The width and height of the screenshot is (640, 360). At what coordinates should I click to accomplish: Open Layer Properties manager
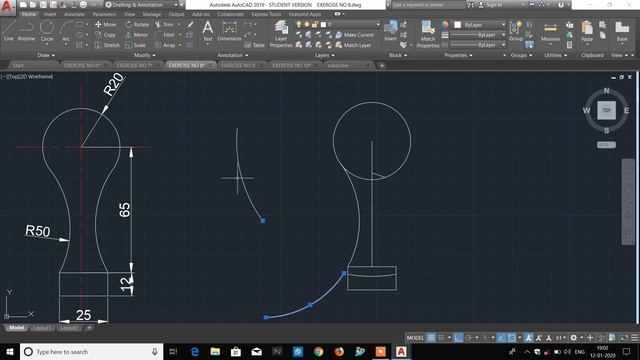click(x=281, y=33)
